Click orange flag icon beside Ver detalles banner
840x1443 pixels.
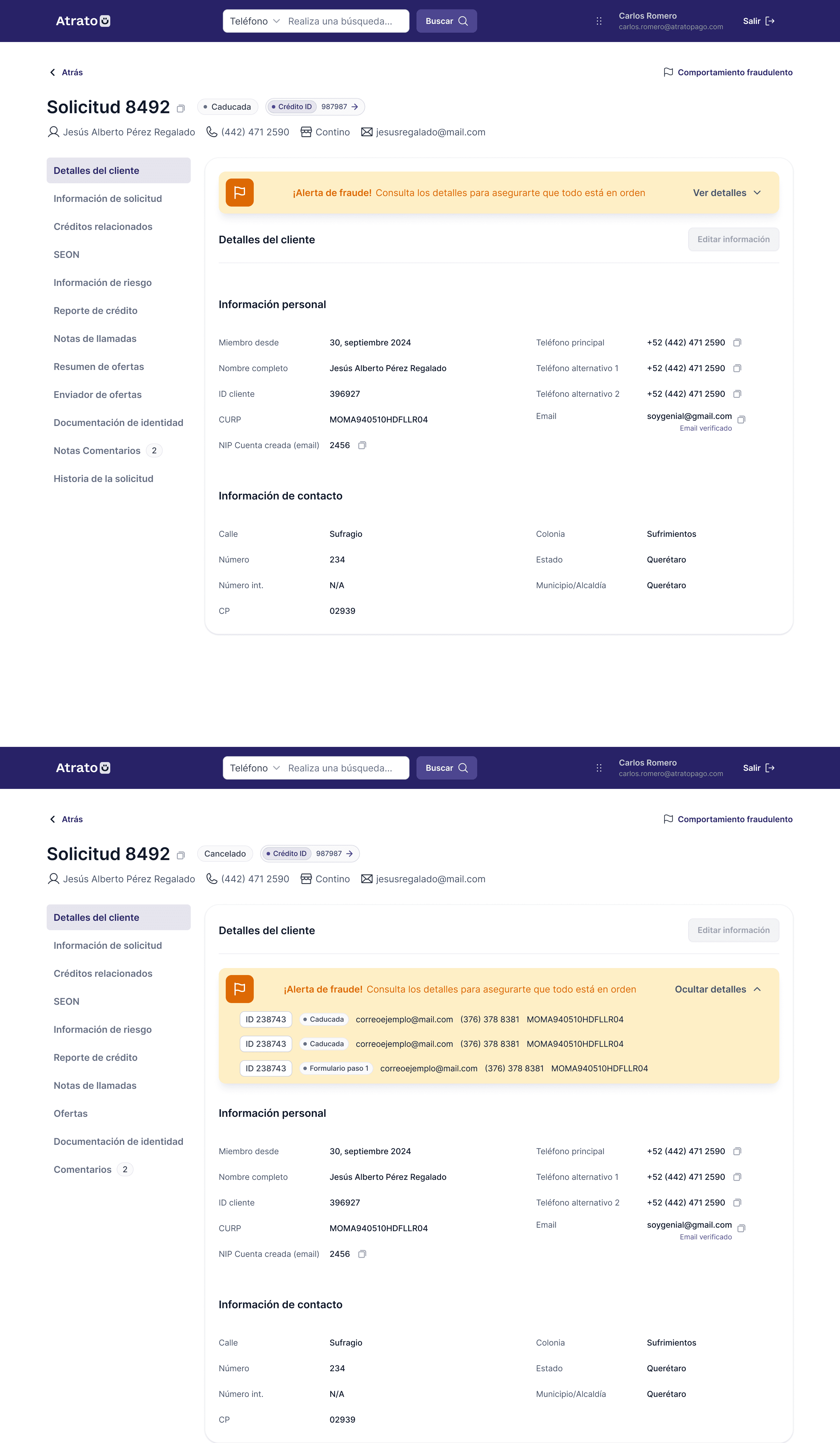point(239,193)
